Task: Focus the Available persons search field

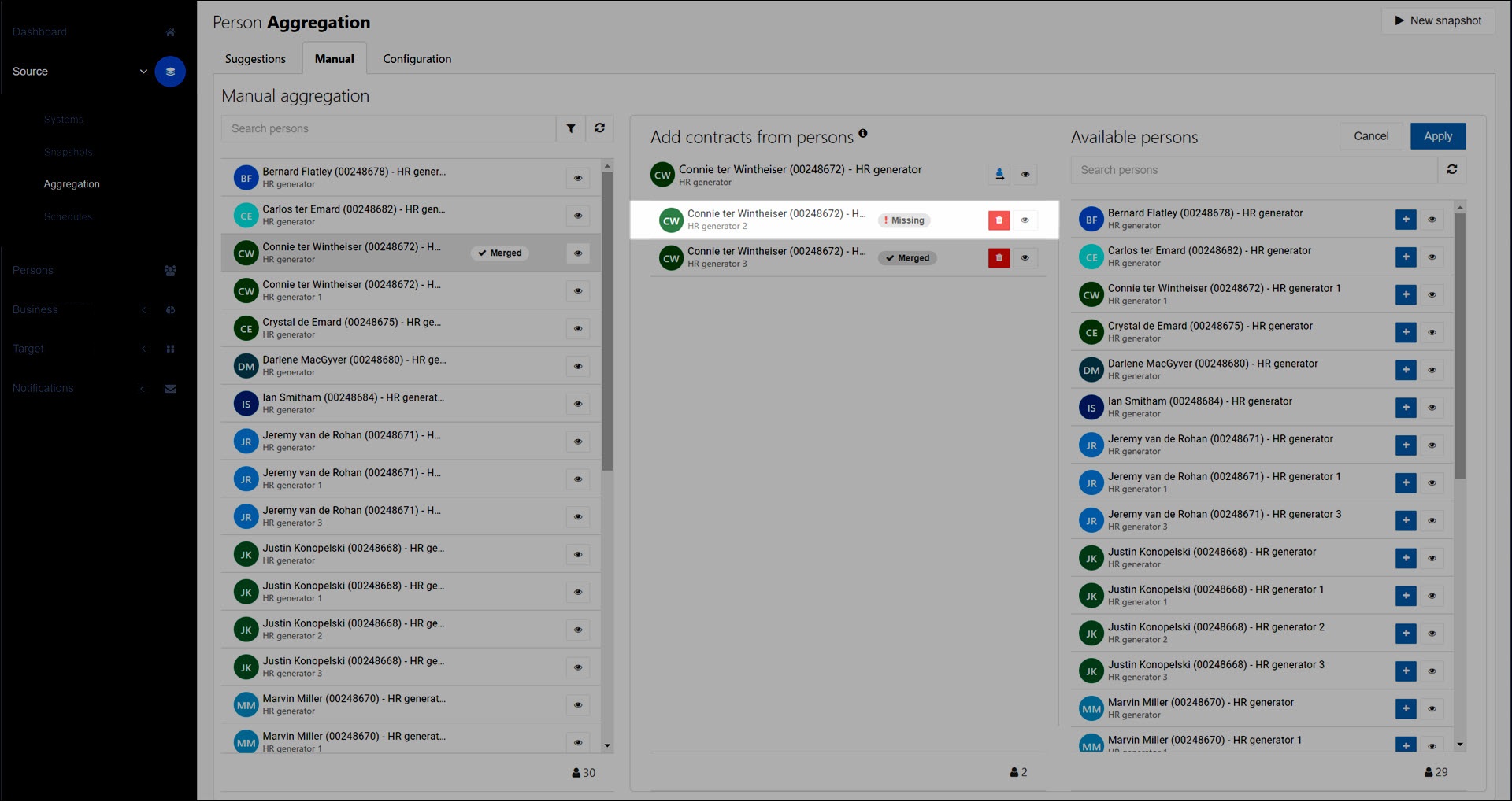Action: coord(1254,170)
